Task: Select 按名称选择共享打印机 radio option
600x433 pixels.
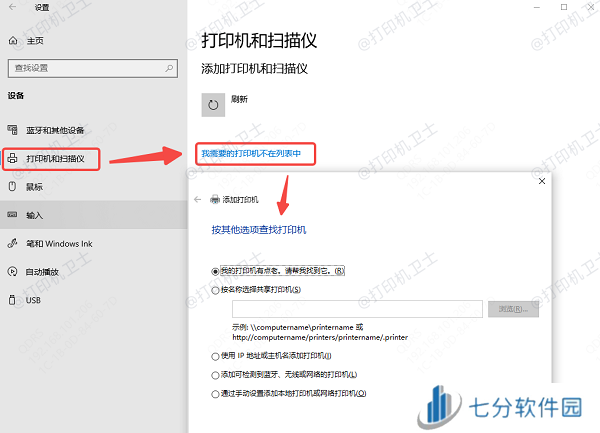Action: 215,290
